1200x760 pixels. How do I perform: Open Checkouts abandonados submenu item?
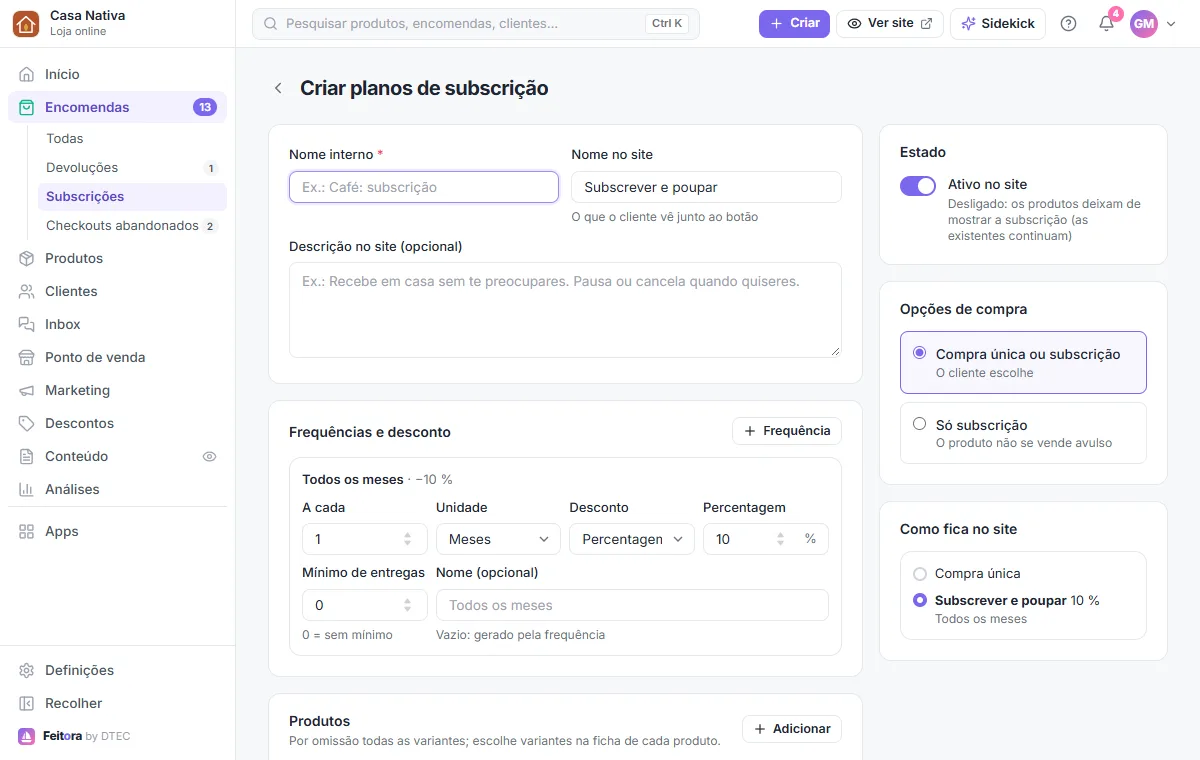[x=132, y=226]
